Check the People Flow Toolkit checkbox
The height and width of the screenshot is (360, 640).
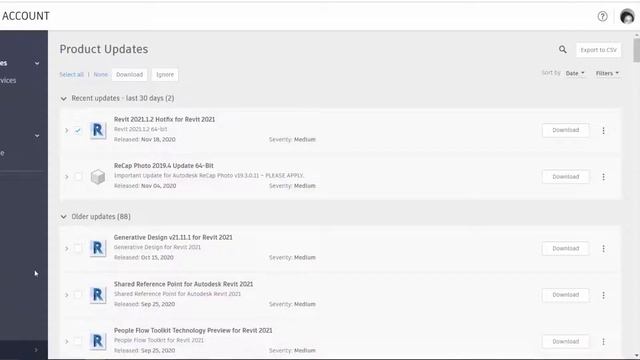78,342
